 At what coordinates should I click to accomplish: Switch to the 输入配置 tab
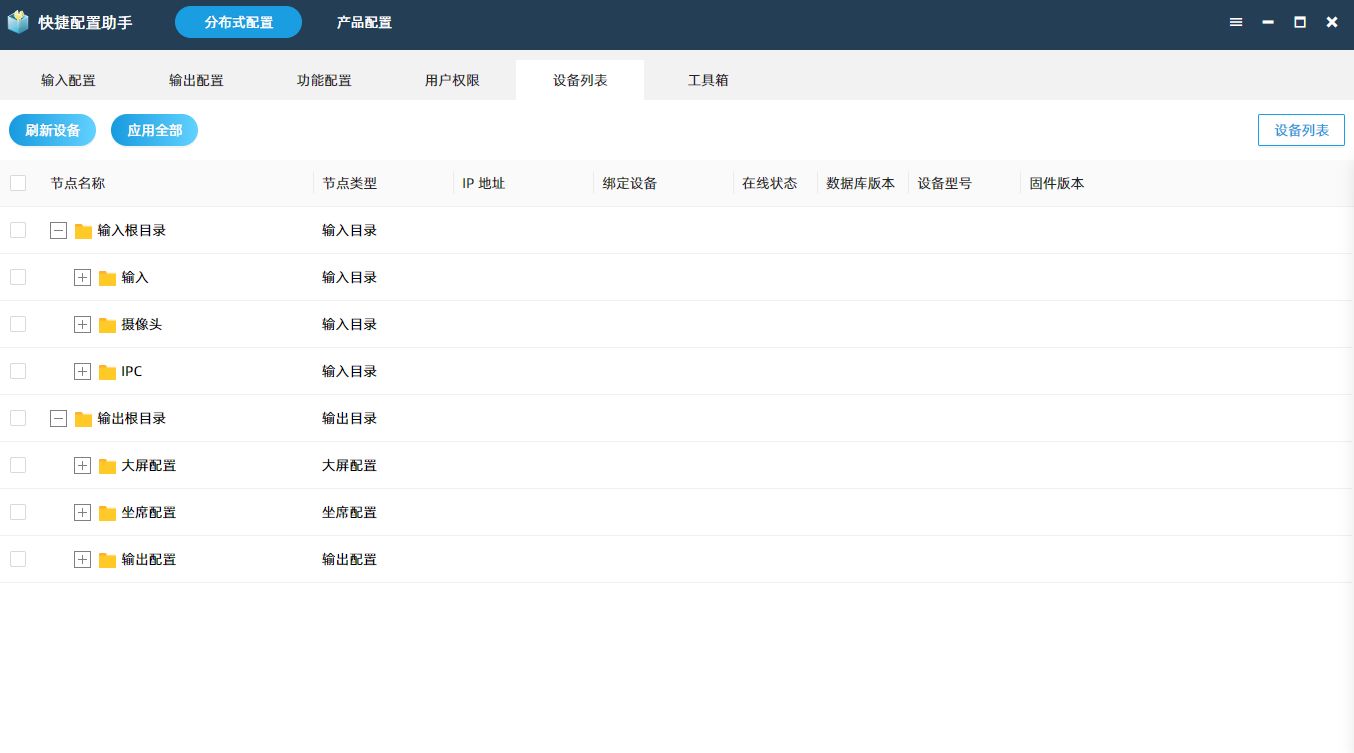click(68, 80)
